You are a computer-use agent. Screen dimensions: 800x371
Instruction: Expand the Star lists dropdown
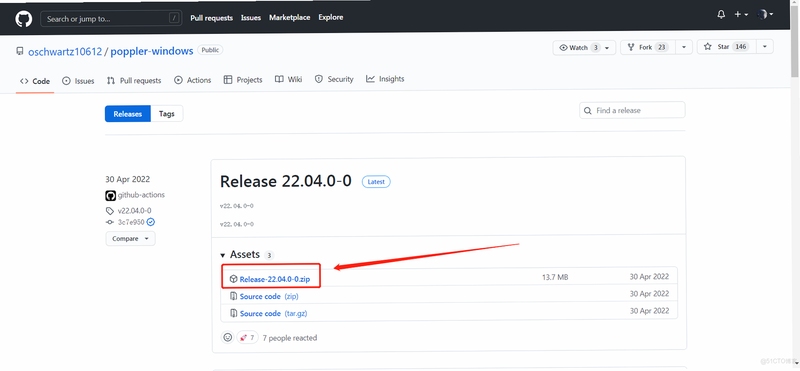point(765,47)
